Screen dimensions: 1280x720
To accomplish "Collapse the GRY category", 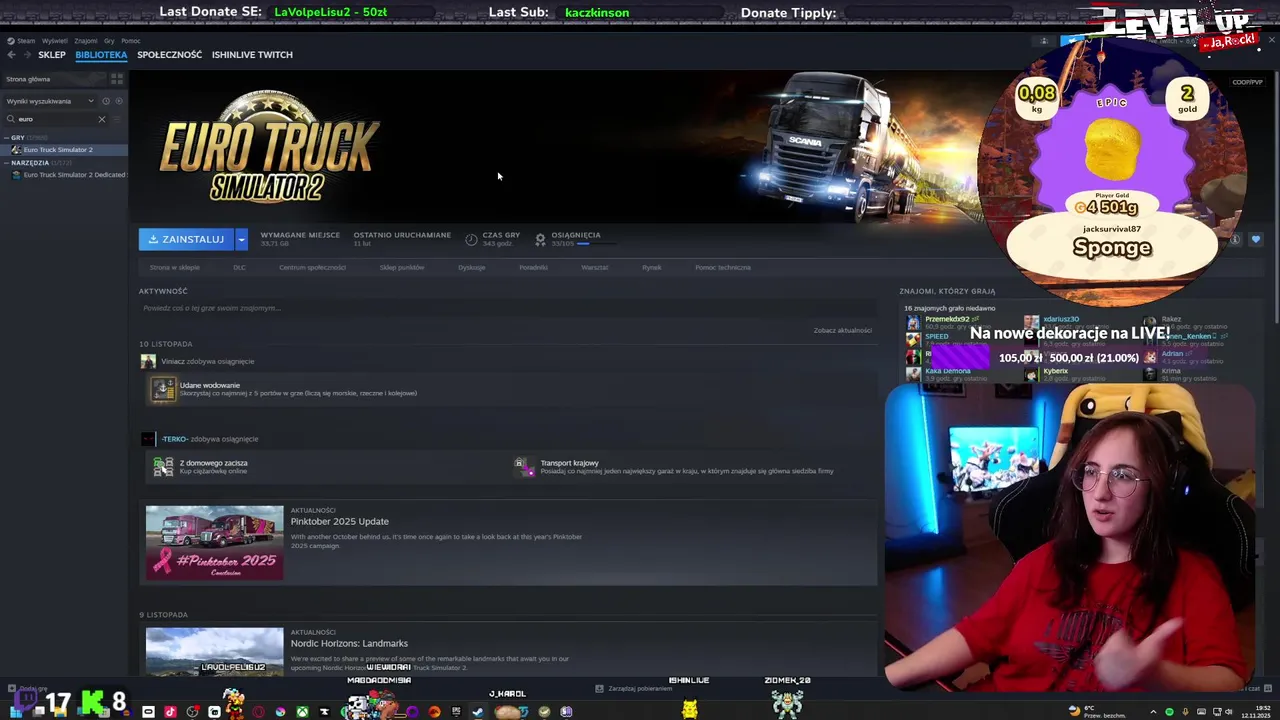I will [x=7, y=138].
